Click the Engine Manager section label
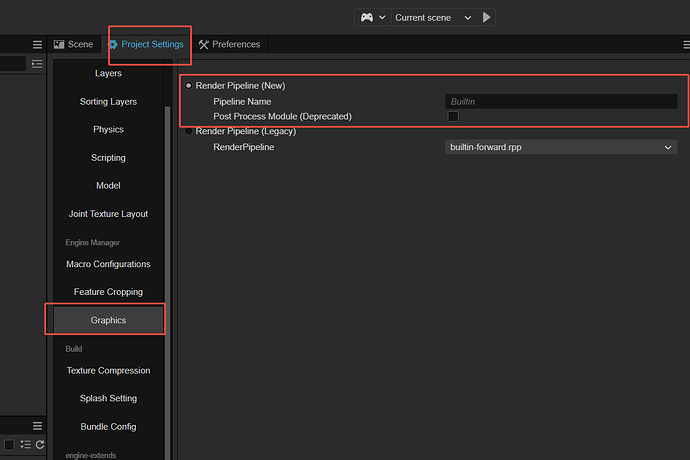 [92, 243]
